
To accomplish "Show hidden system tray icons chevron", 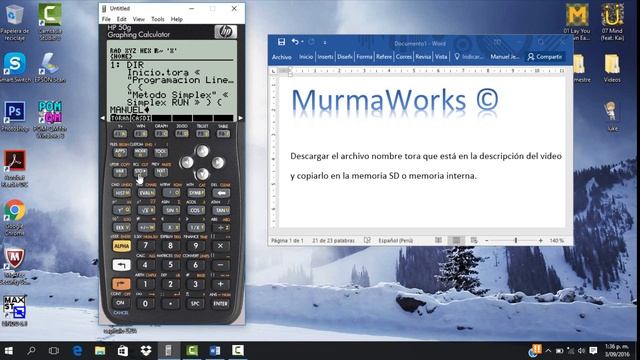I will point(548,351).
